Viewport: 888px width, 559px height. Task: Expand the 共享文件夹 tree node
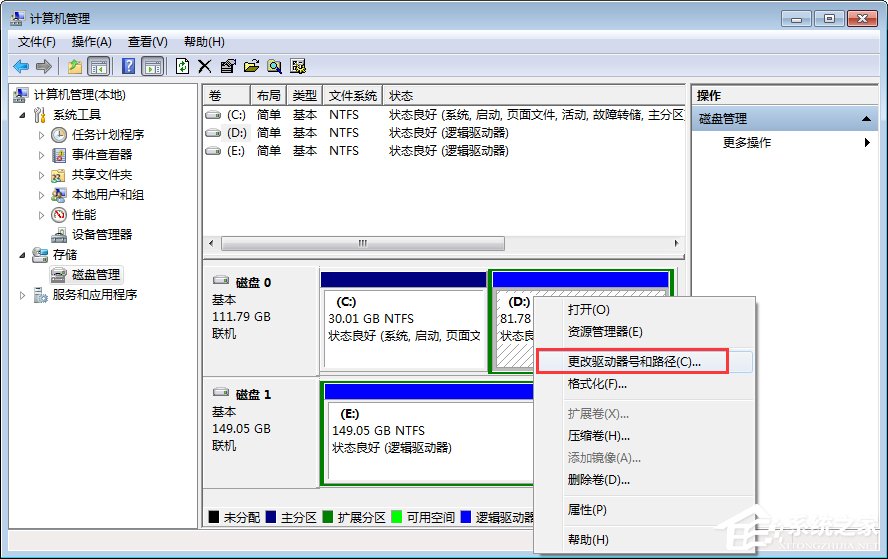(x=41, y=175)
